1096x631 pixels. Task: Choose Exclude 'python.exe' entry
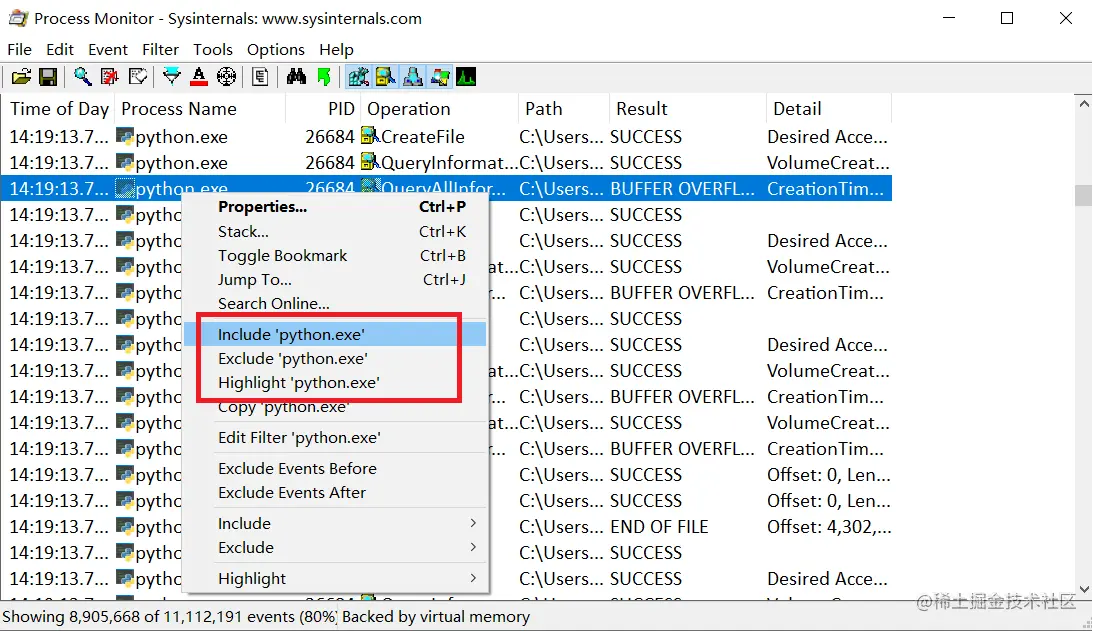(x=336, y=358)
